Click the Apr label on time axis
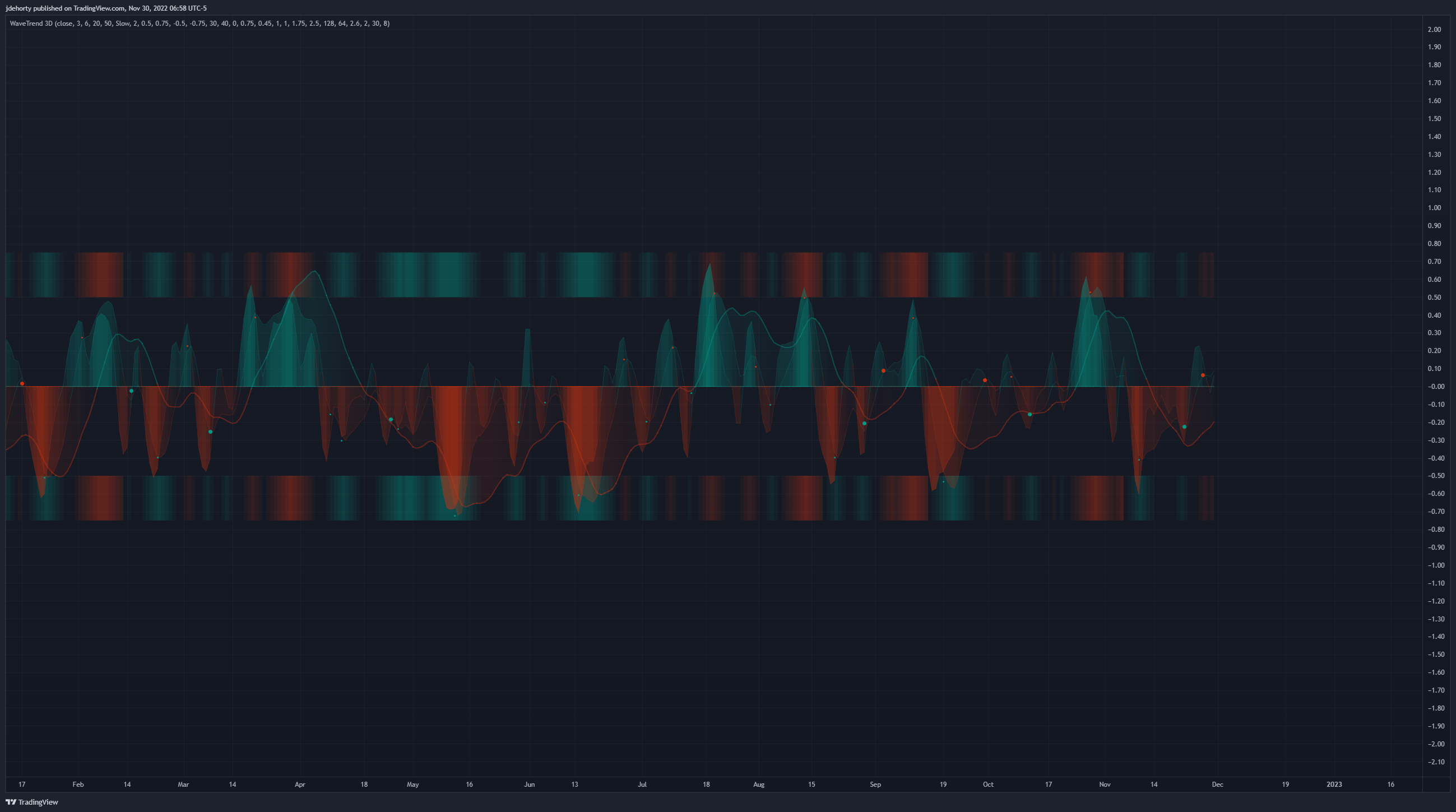 (300, 785)
